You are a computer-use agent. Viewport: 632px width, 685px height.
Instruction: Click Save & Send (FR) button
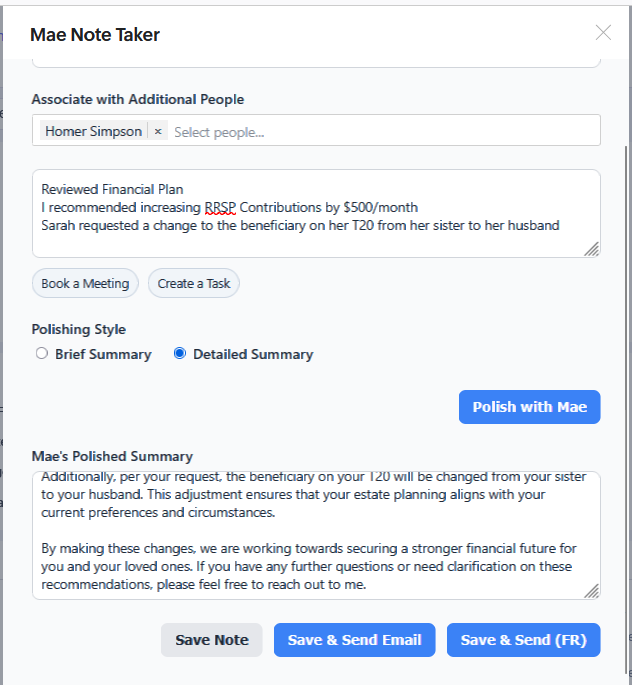(x=523, y=640)
